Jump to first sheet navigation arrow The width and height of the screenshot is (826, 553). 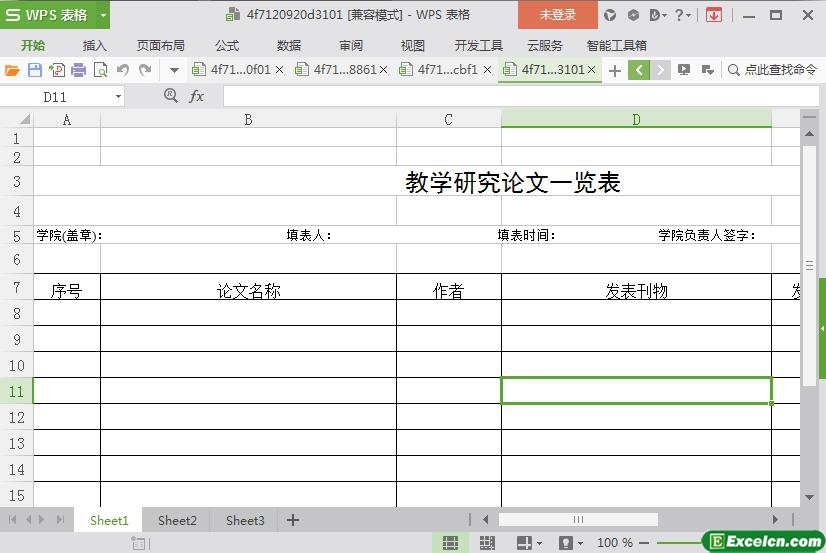click(13, 520)
